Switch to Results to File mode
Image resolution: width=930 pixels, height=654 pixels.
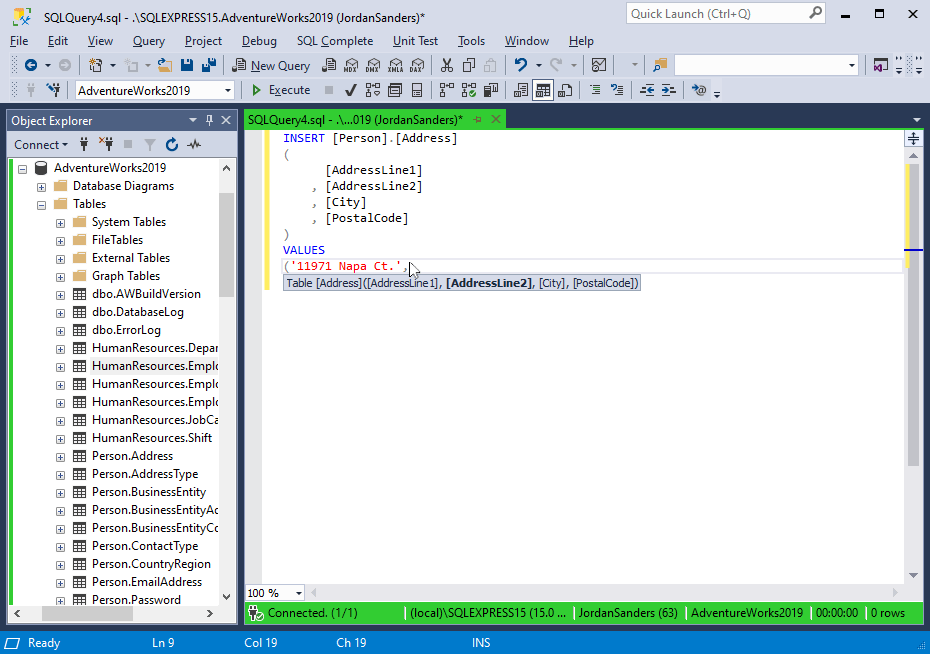(x=565, y=90)
